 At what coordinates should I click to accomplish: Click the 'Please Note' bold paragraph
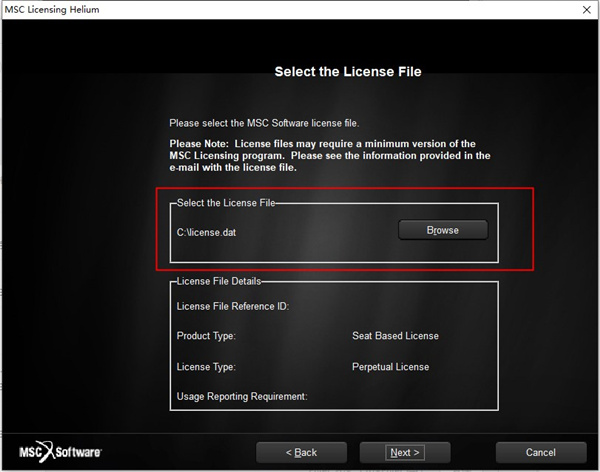[x=330, y=155]
